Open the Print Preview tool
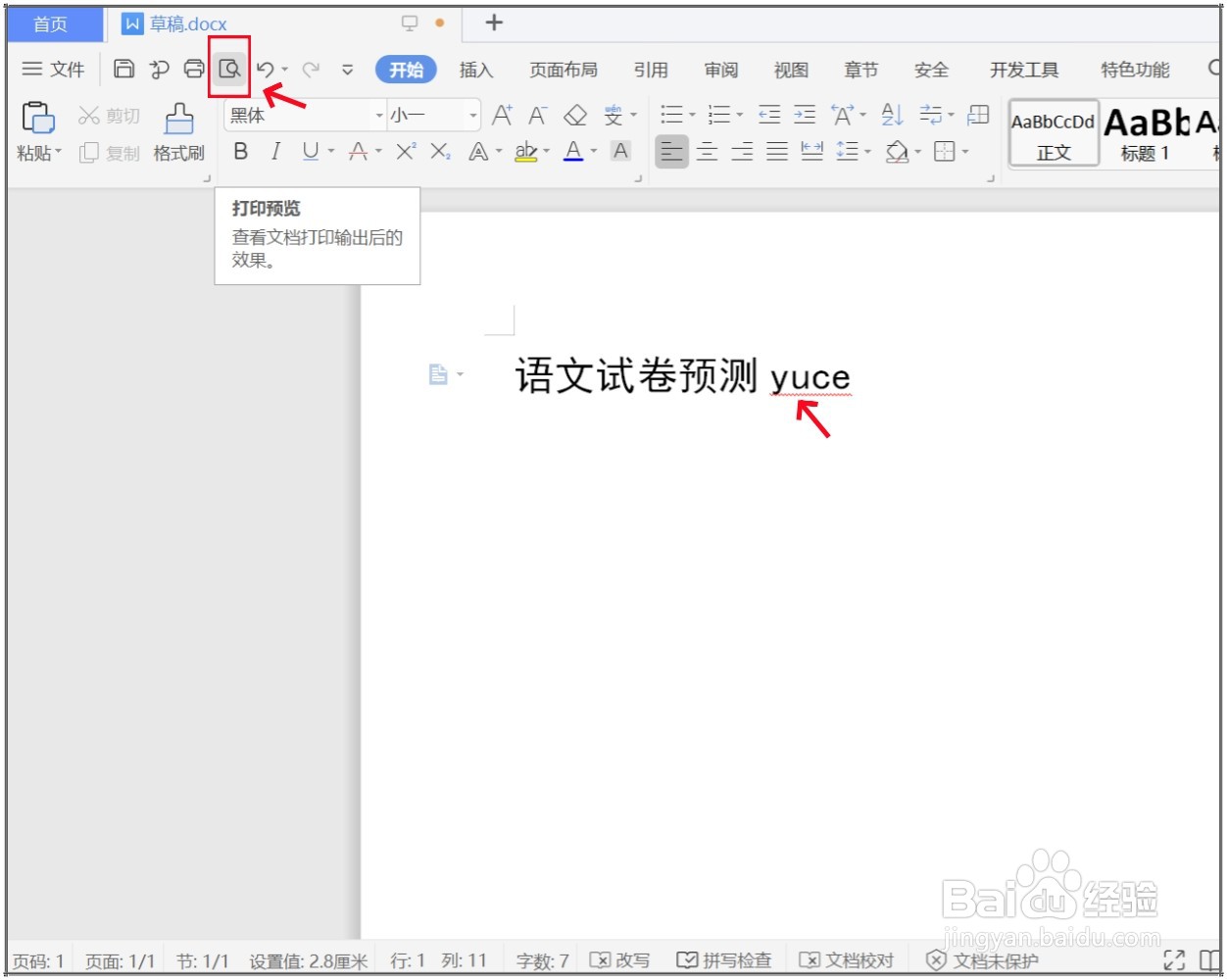 pos(228,69)
